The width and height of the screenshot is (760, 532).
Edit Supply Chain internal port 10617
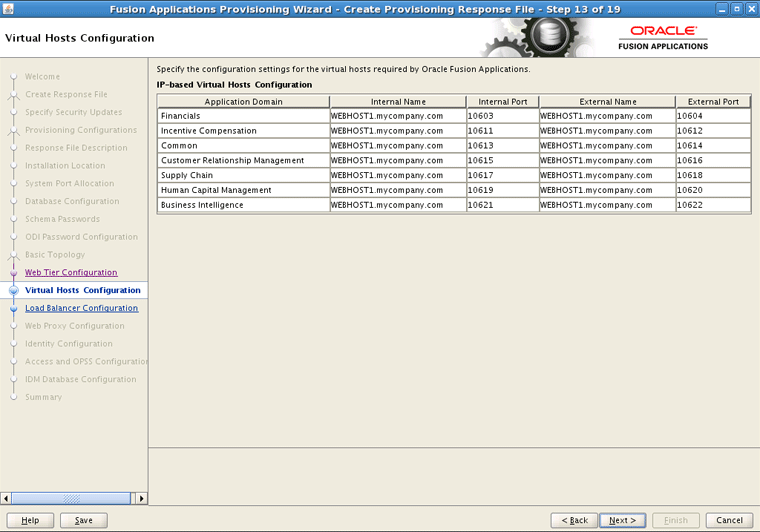click(x=503, y=175)
